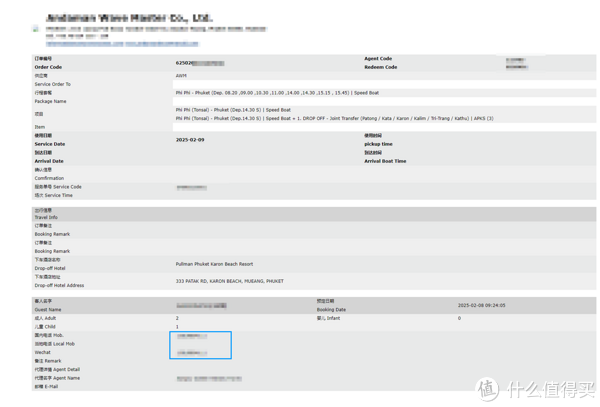Click the blurred Agent Name value

209,379
